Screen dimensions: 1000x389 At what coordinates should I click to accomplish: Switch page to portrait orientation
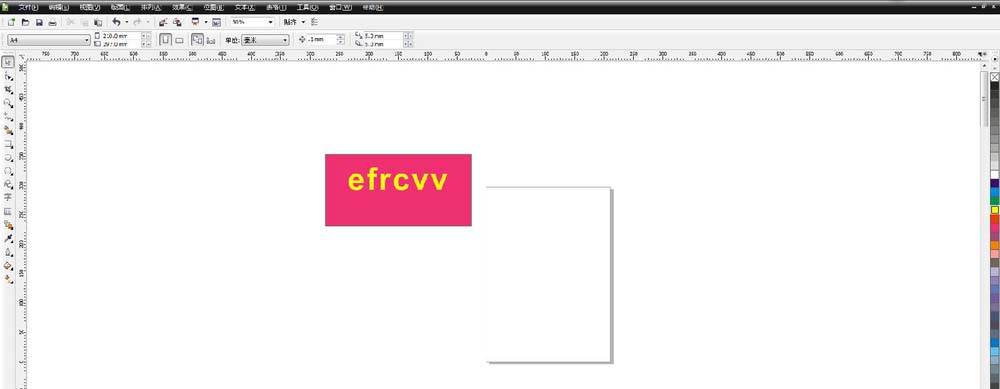(165, 40)
